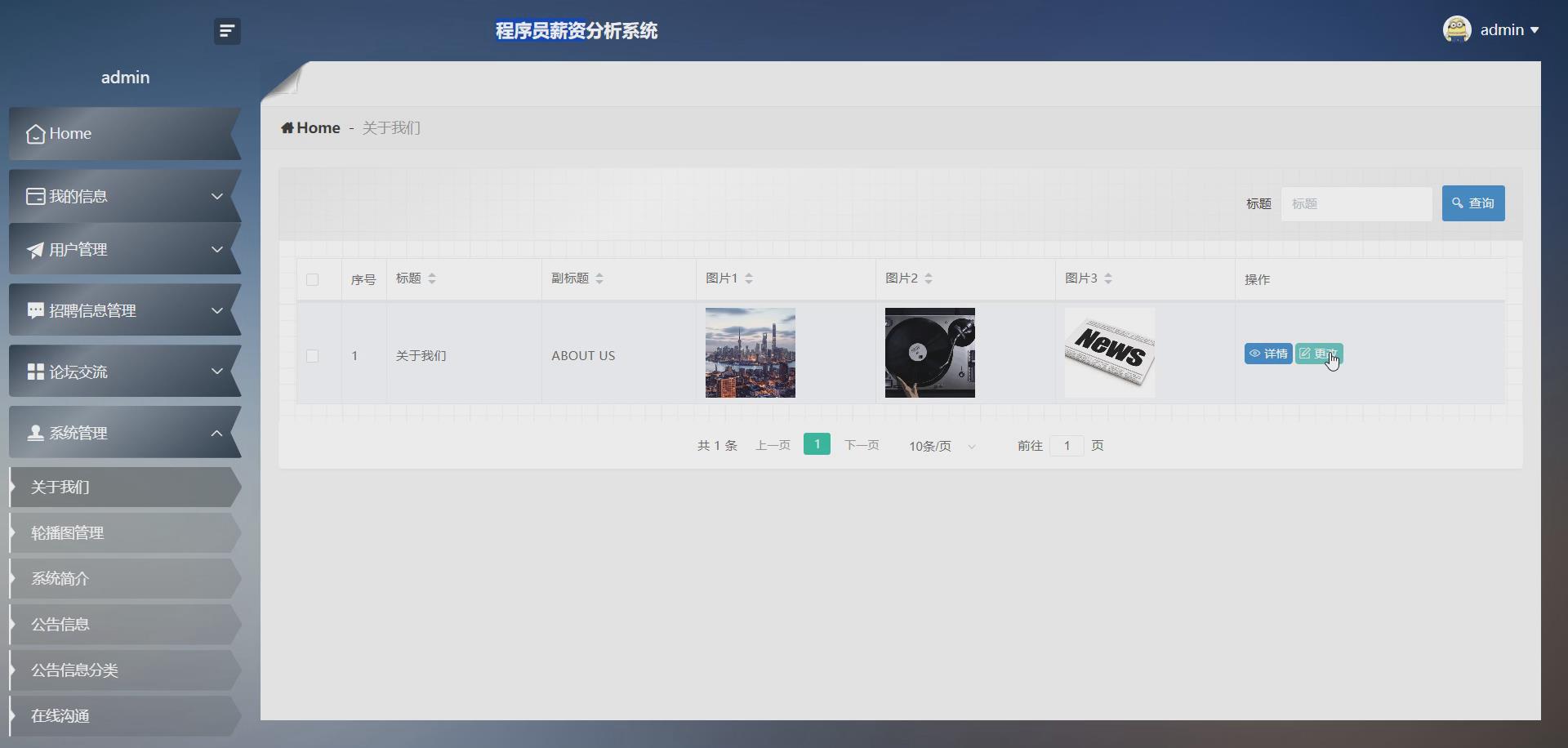1568x748 pixels.
Task: Click the 查询 search button
Action: click(1472, 203)
